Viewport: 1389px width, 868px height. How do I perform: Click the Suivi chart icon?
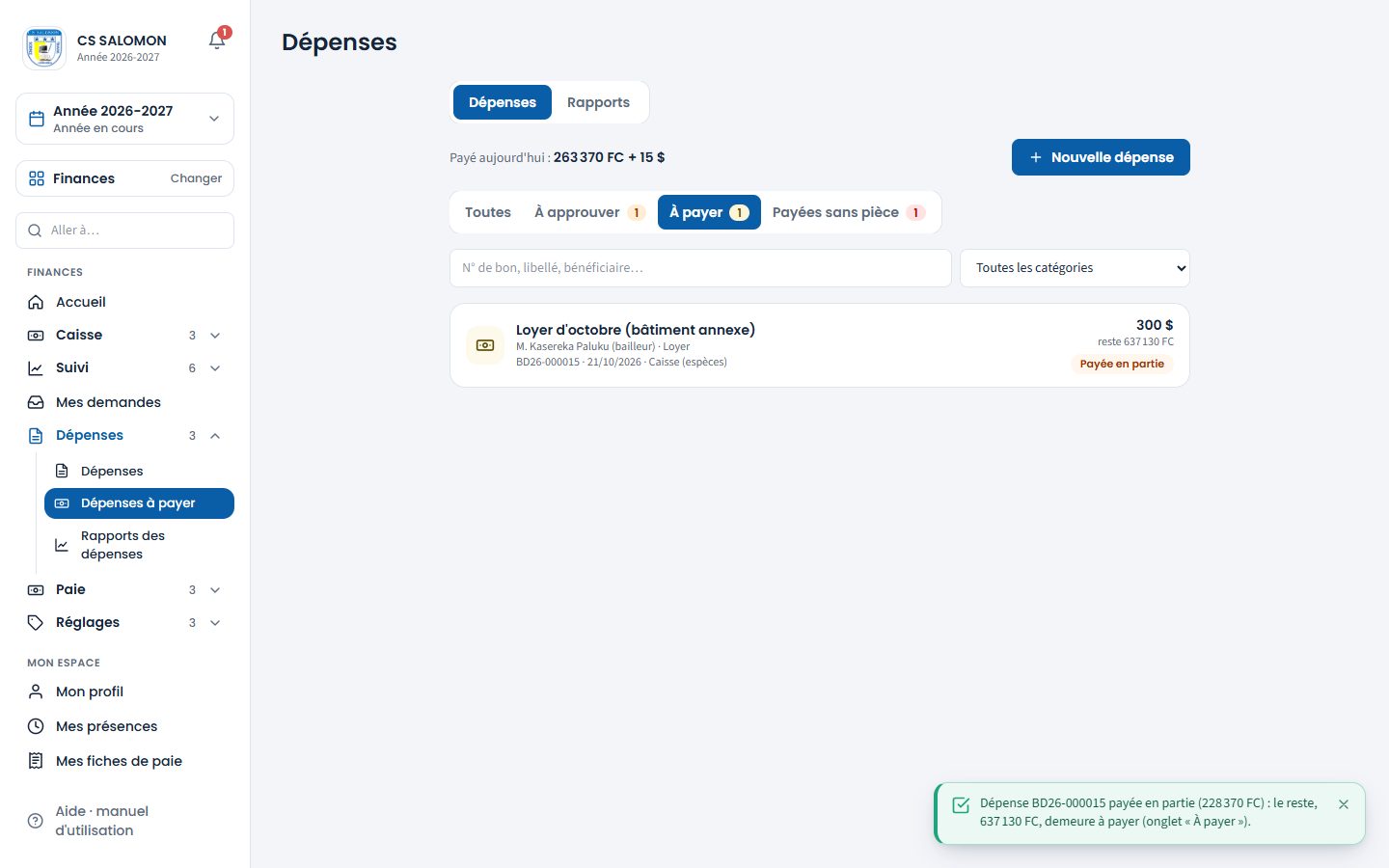36,368
